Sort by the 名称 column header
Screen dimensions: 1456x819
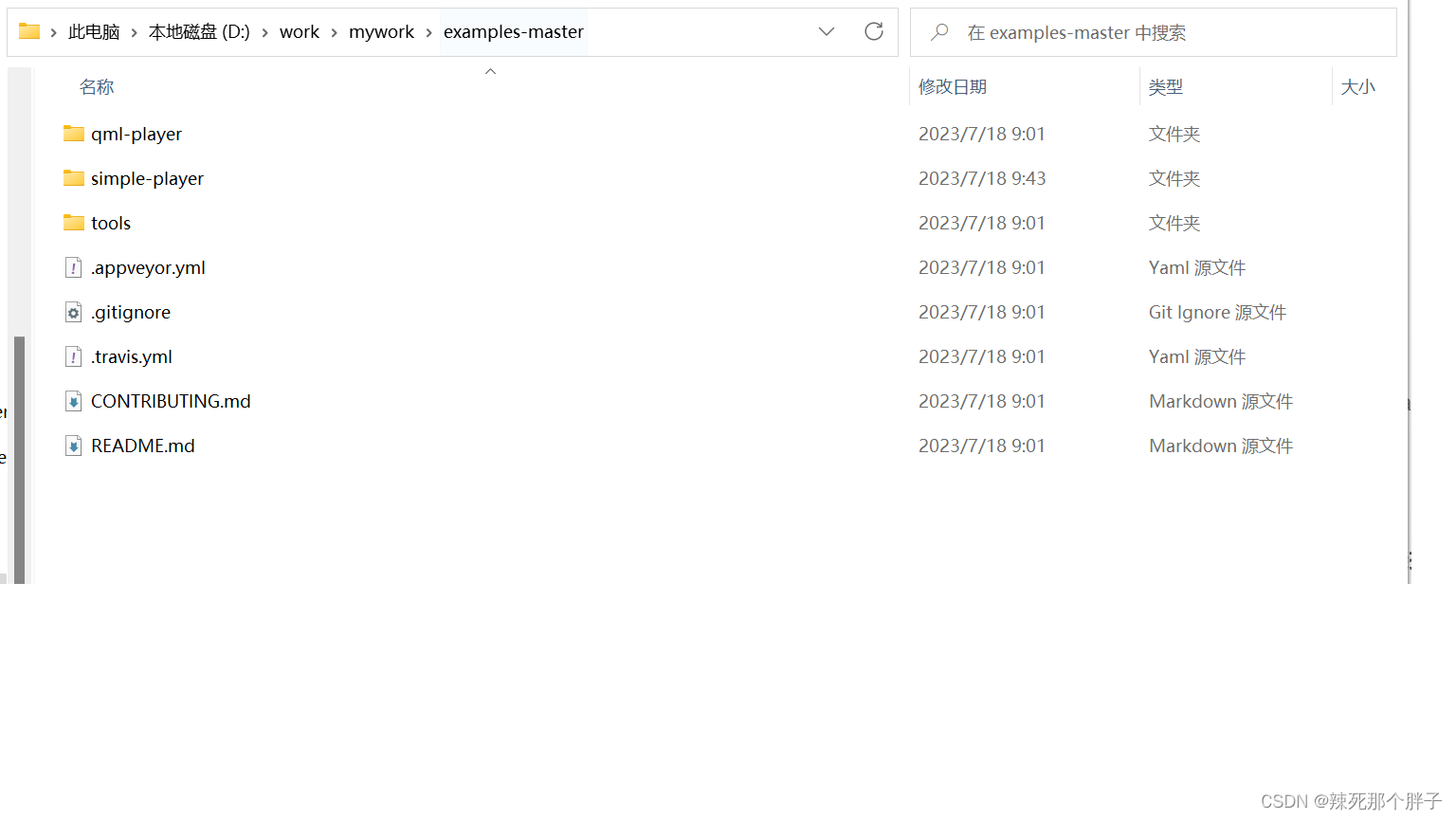pyautogui.click(x=97, y=87)
